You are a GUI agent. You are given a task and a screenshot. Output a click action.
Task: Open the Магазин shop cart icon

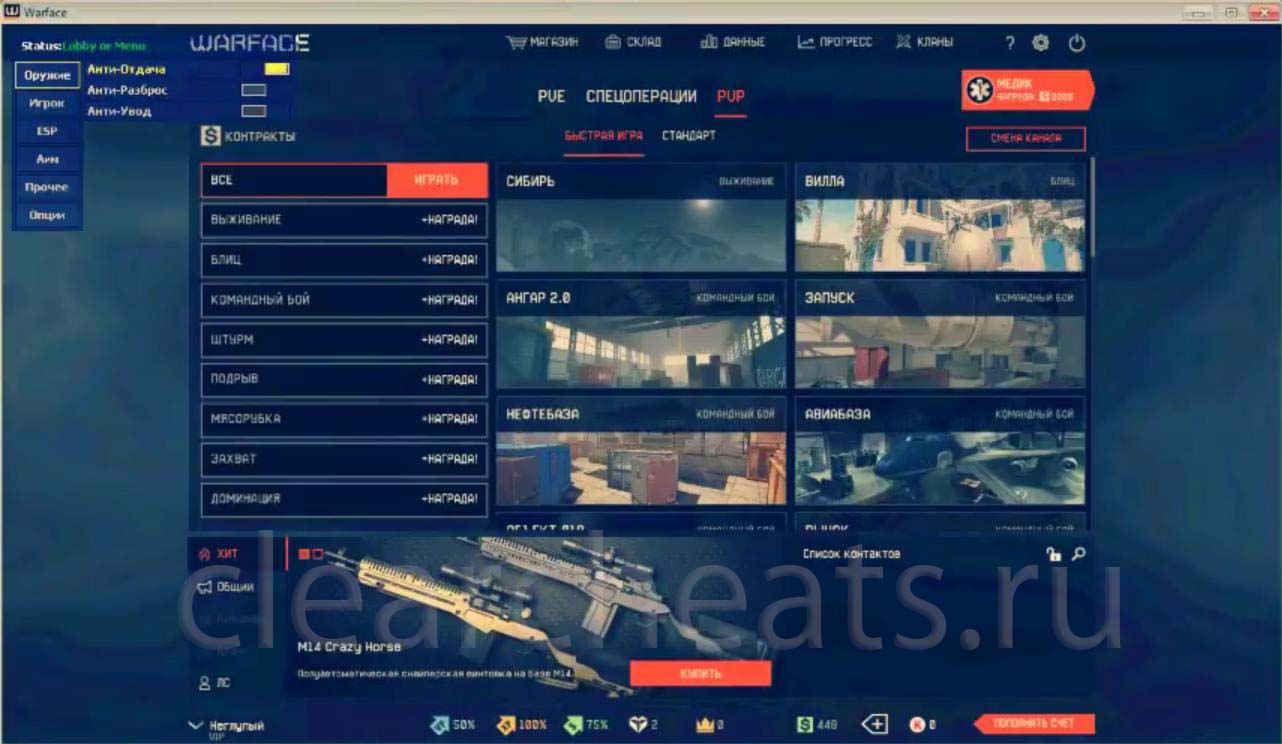516,43
